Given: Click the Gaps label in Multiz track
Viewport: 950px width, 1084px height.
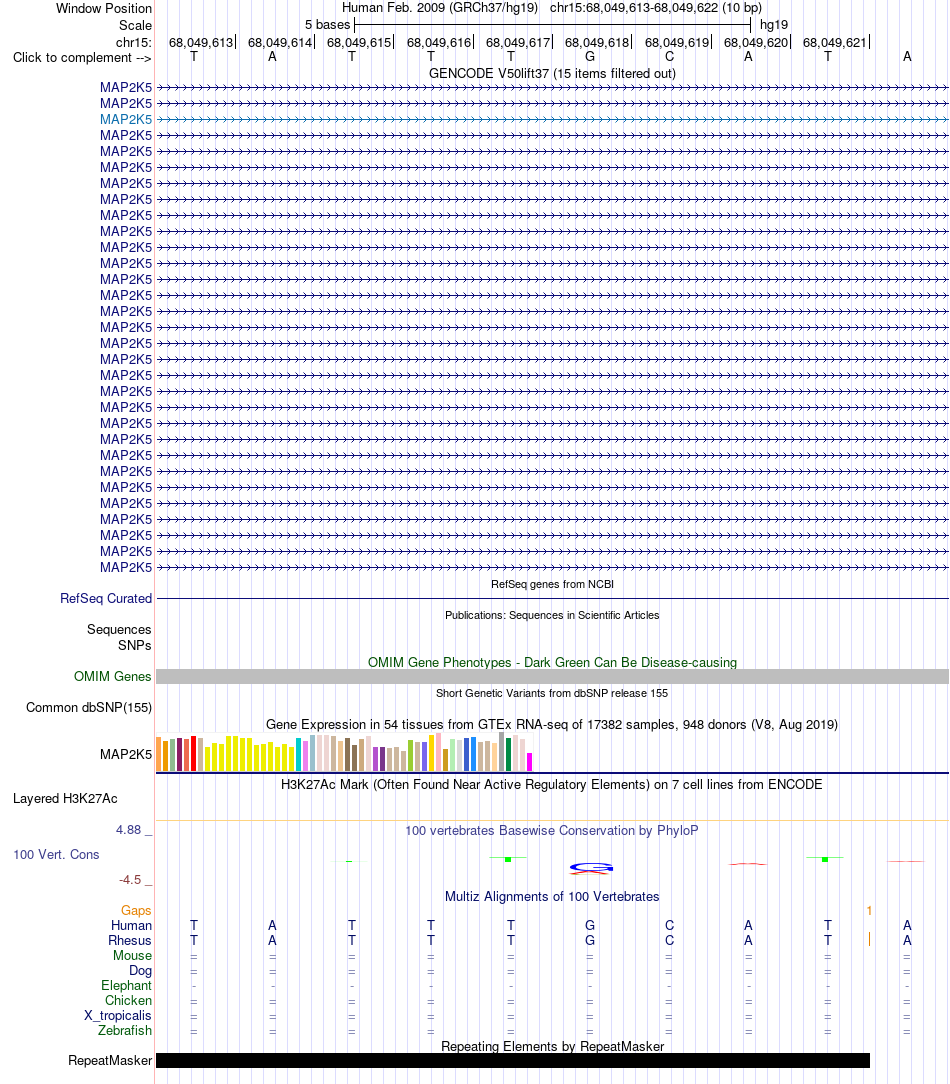Looking at the screenshot, I should (x=136, y=910).
